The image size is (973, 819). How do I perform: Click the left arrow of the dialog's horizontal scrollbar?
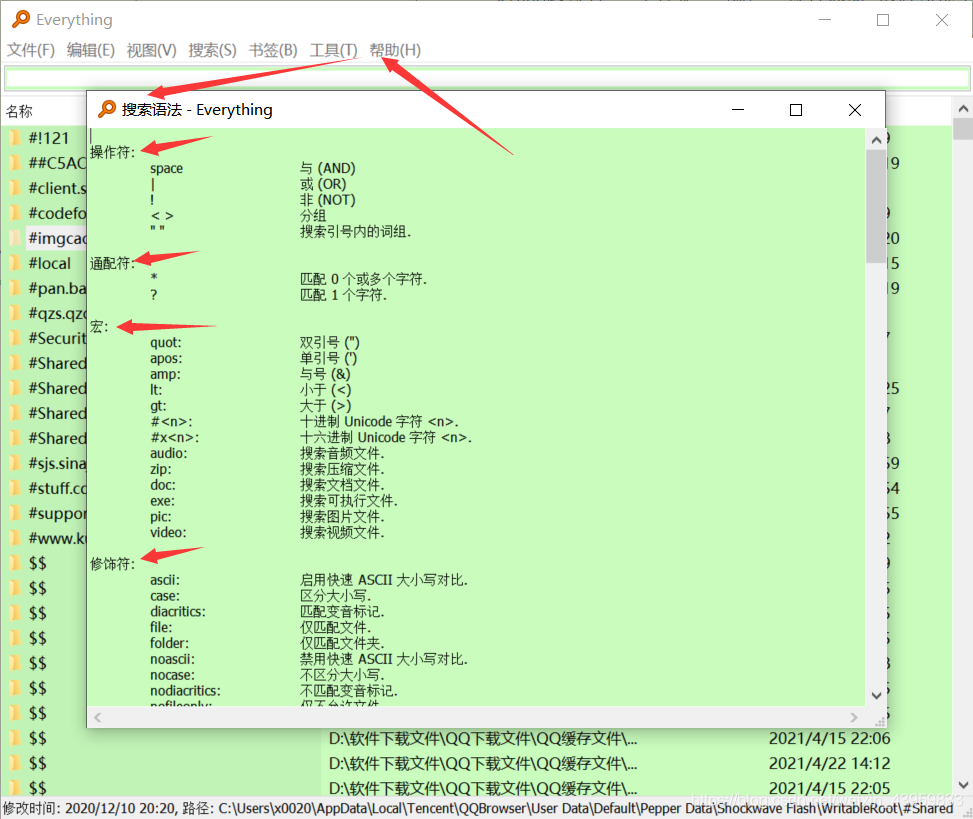pyautogui.click(x=97, y=717)
